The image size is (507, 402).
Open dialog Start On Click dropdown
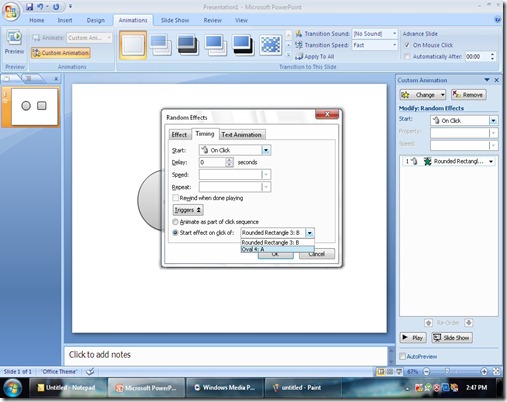266,150
